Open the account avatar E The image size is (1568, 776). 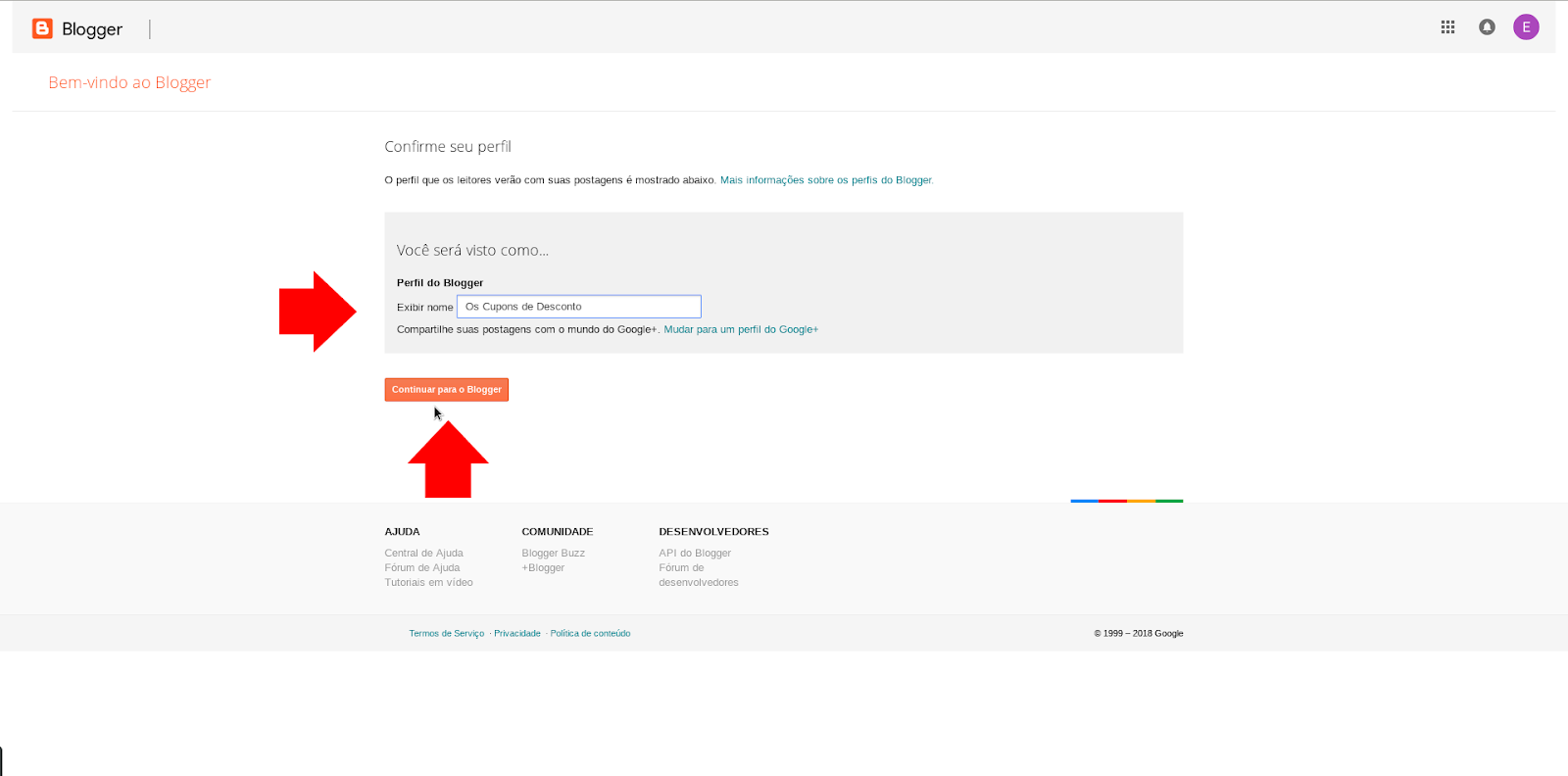[1526, 27]
